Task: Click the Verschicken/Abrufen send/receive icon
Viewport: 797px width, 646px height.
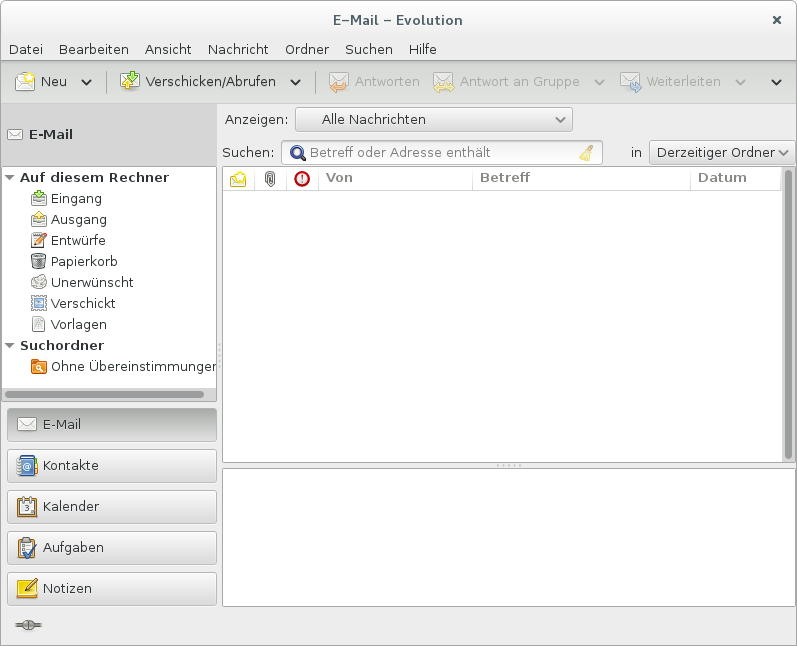Action: coord(130,82)
